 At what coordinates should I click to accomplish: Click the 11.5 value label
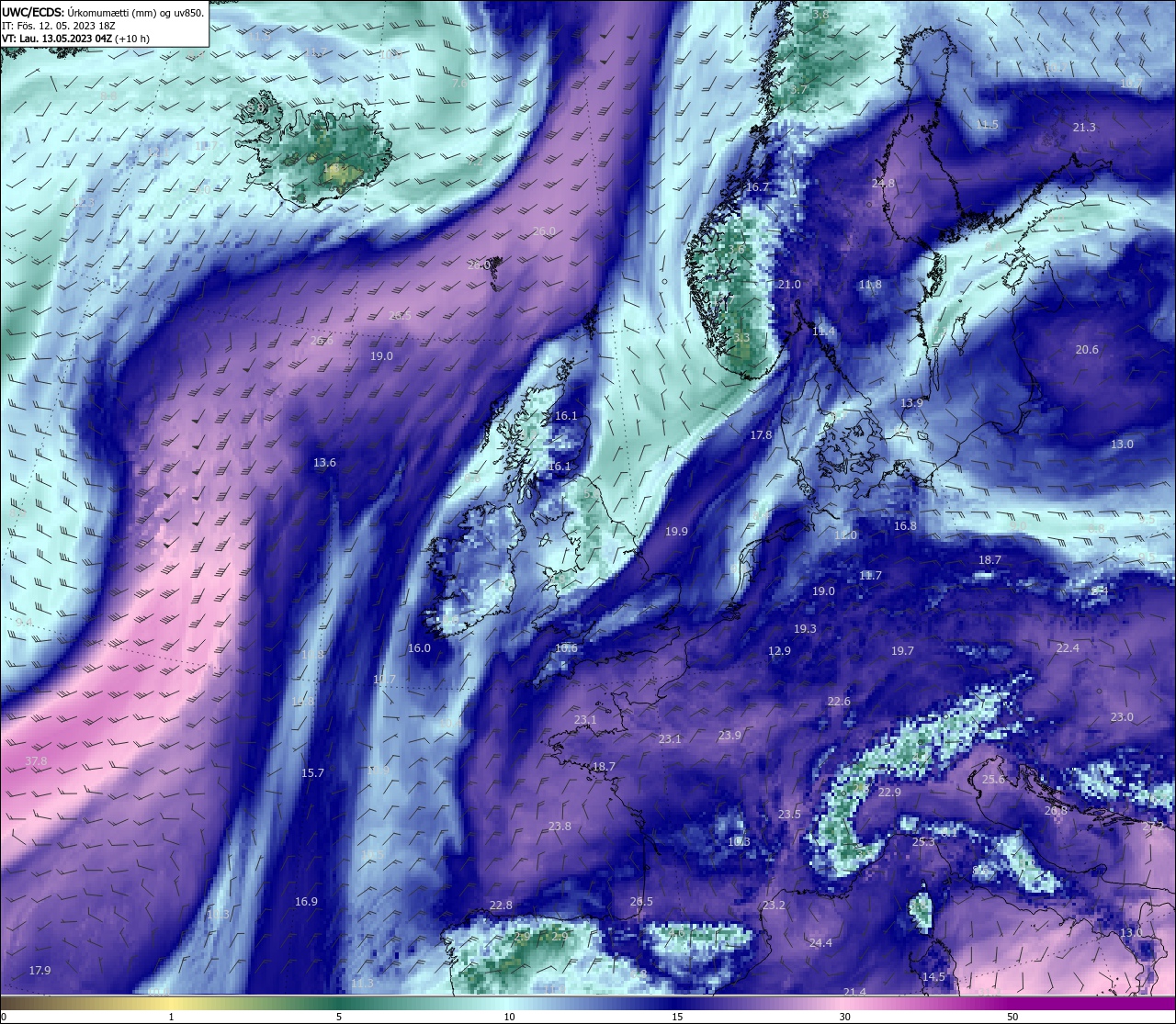987,124
